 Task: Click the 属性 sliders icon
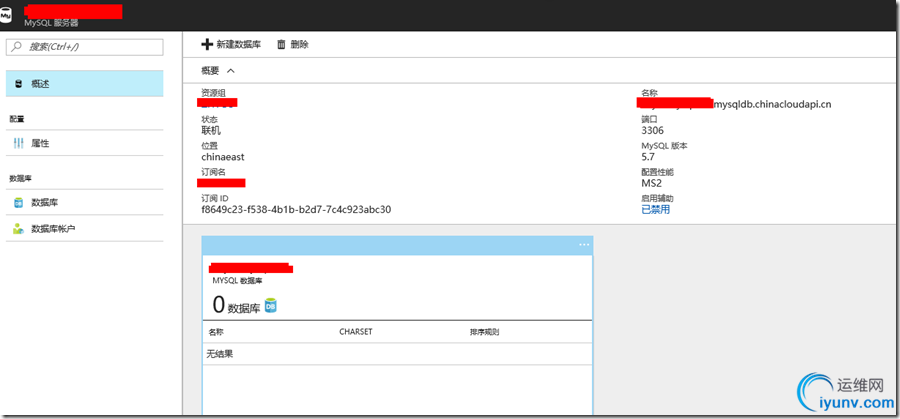pos(18,143)
